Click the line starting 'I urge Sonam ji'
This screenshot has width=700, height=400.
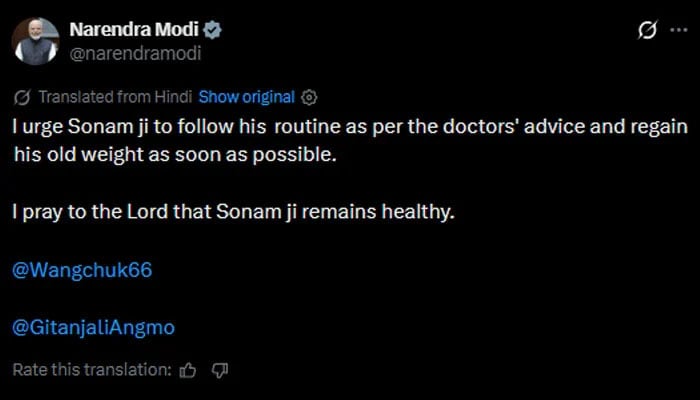point(350,127)
